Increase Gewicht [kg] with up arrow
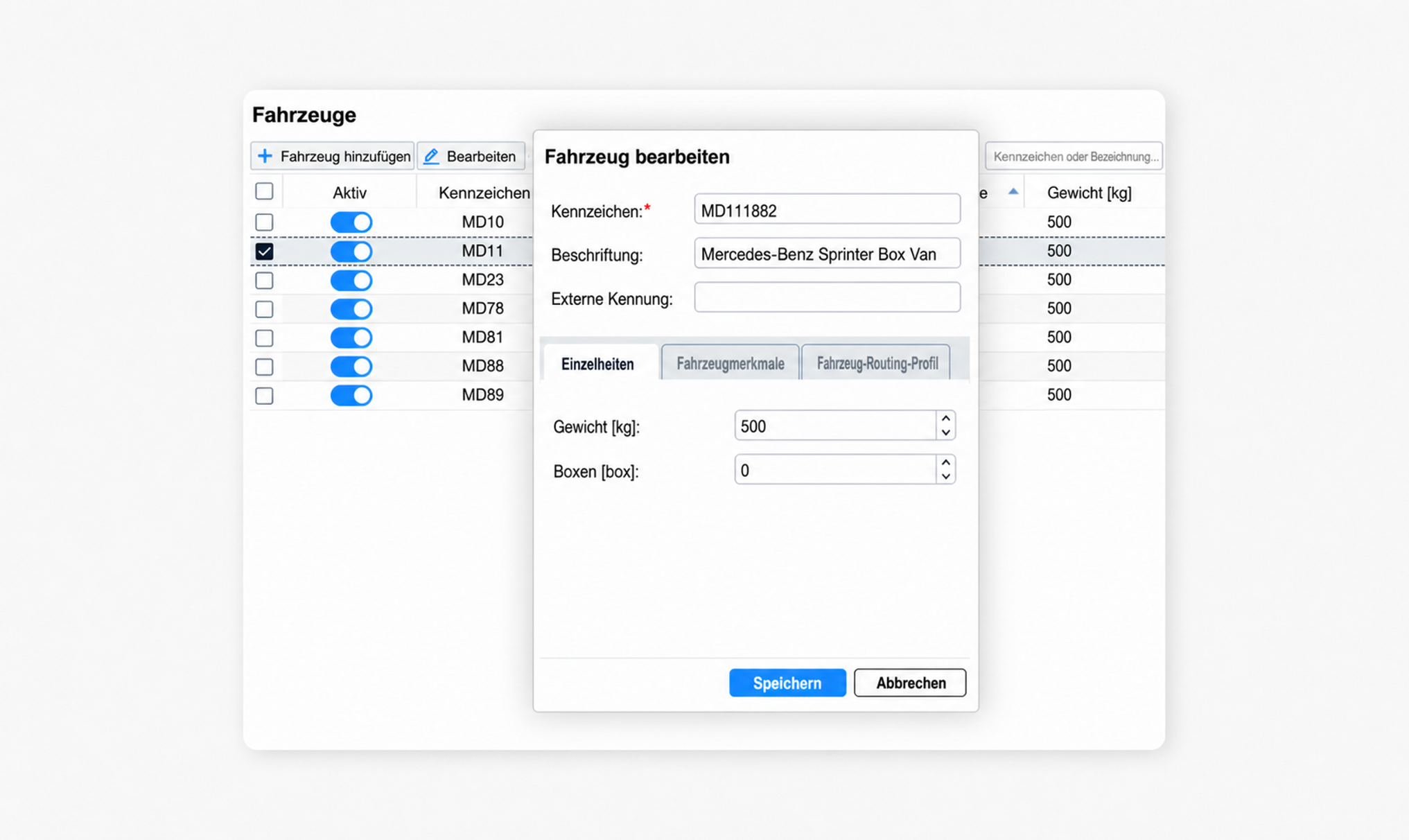 [x=945, y=419]
